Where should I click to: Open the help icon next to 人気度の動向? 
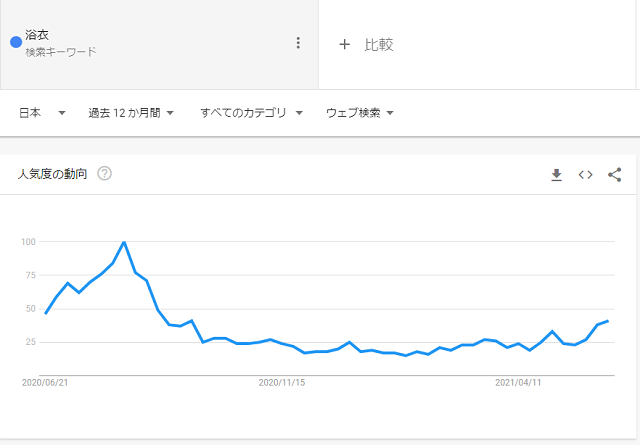pyautogui.click(x=104, y=174)
